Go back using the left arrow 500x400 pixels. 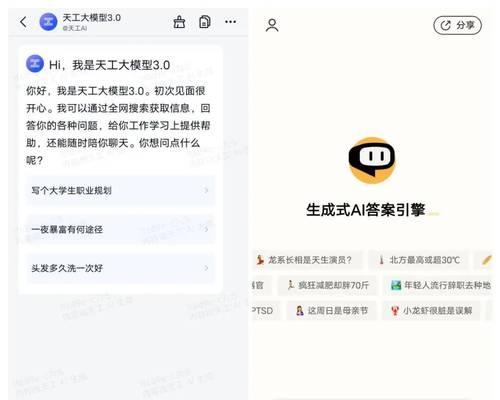click(23, 22)
